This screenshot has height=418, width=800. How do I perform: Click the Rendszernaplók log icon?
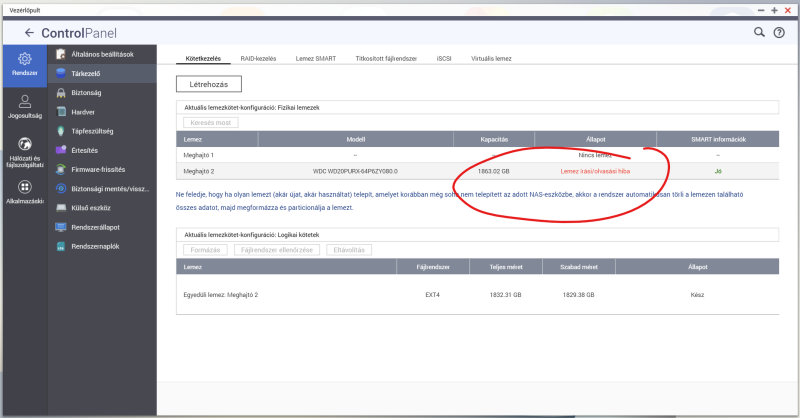[61, 247]
